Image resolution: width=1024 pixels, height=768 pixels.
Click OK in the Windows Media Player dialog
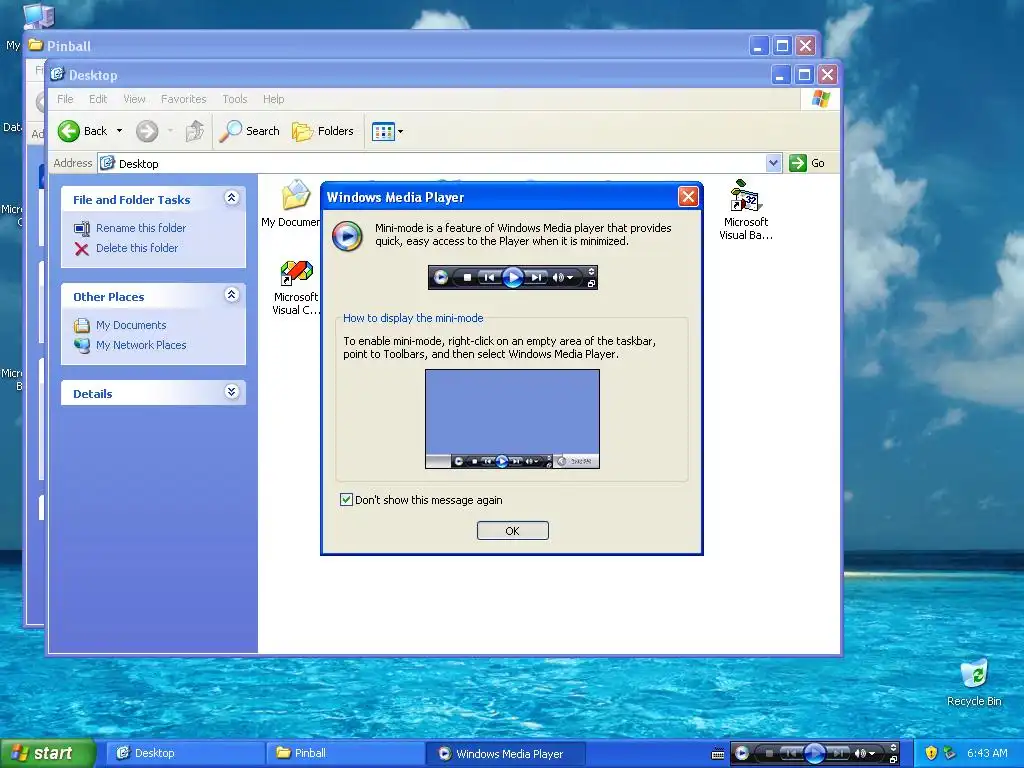(513, 530)
